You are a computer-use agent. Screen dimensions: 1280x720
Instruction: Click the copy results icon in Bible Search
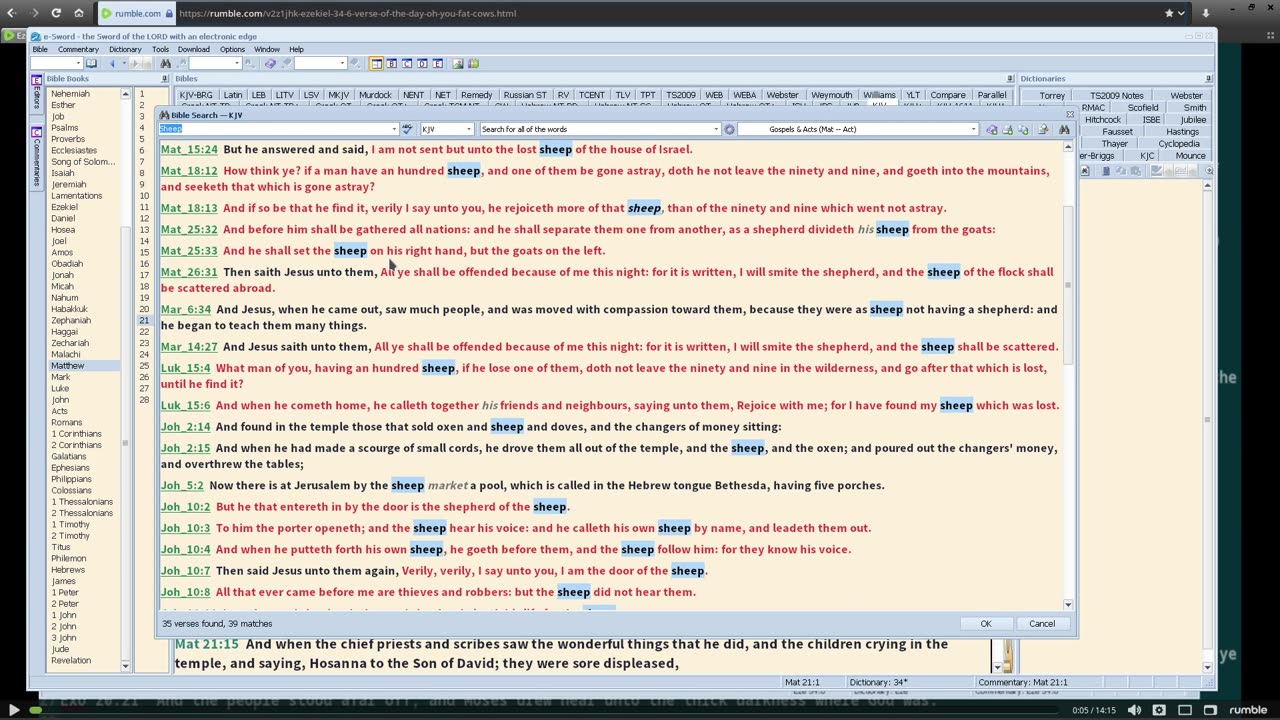tap(1023, 129)
